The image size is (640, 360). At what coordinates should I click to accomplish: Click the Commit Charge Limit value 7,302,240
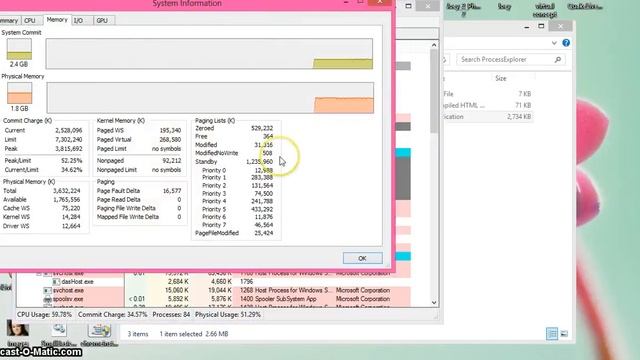[x=69, y=140]
